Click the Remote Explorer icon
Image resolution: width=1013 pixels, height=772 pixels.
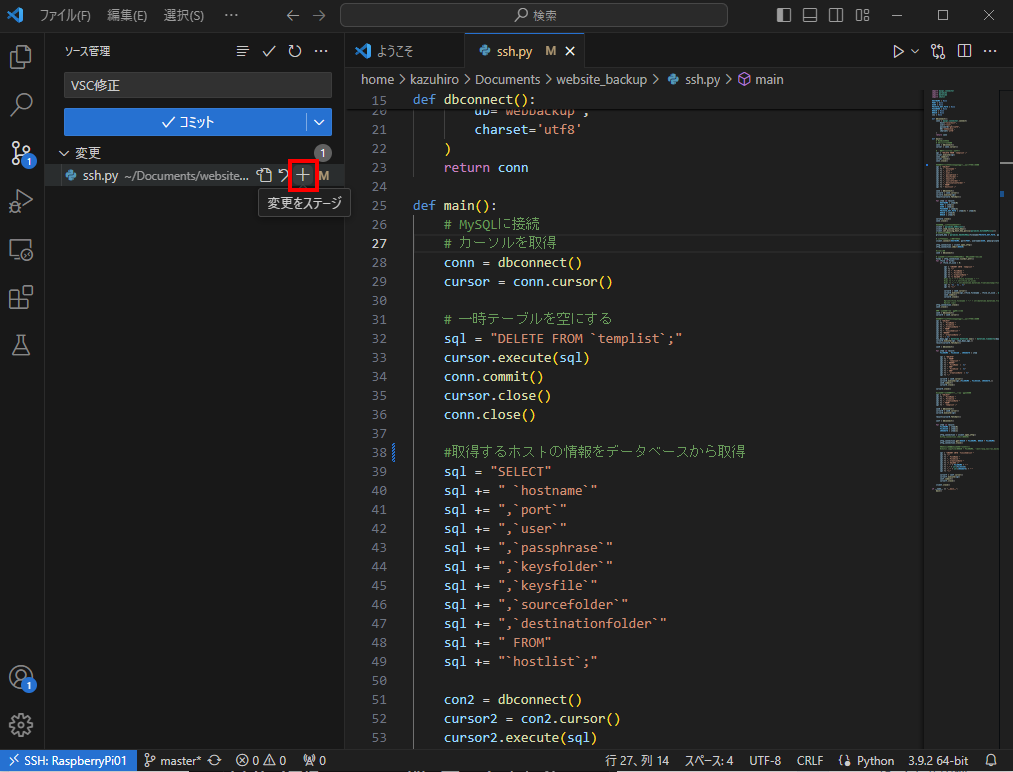coord(20,249)
